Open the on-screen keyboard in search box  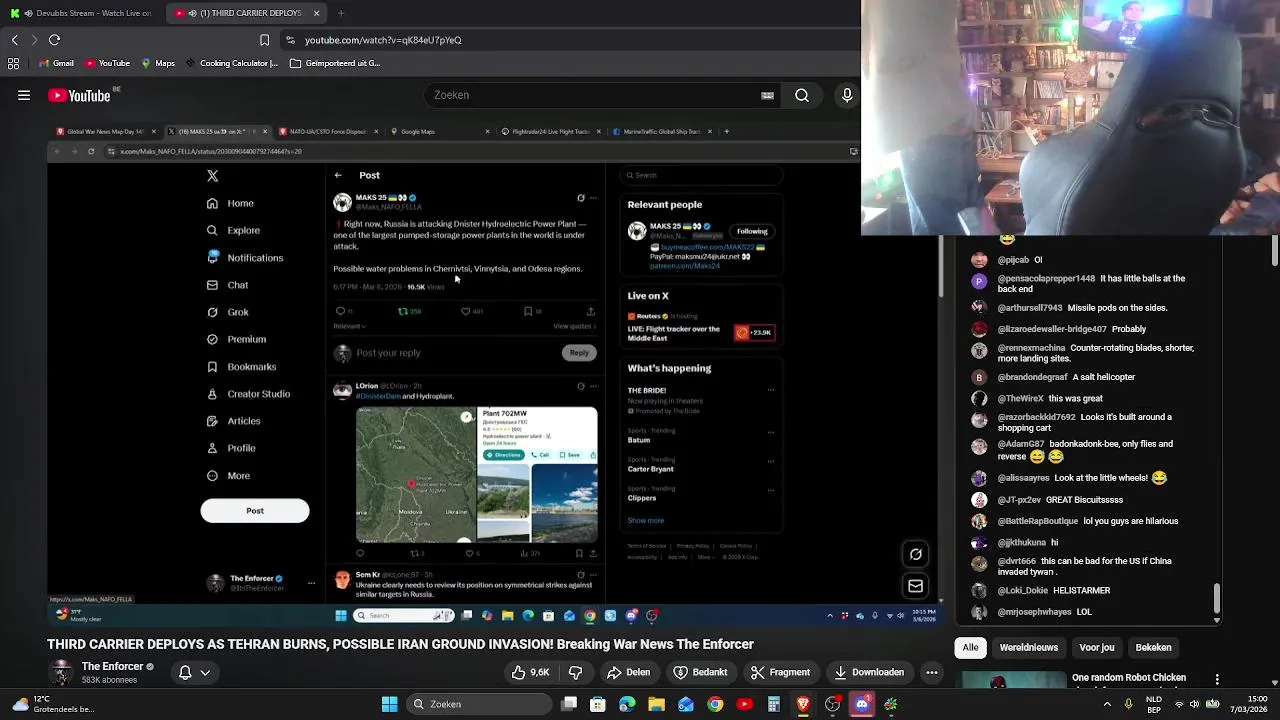[x=767, y=95]
